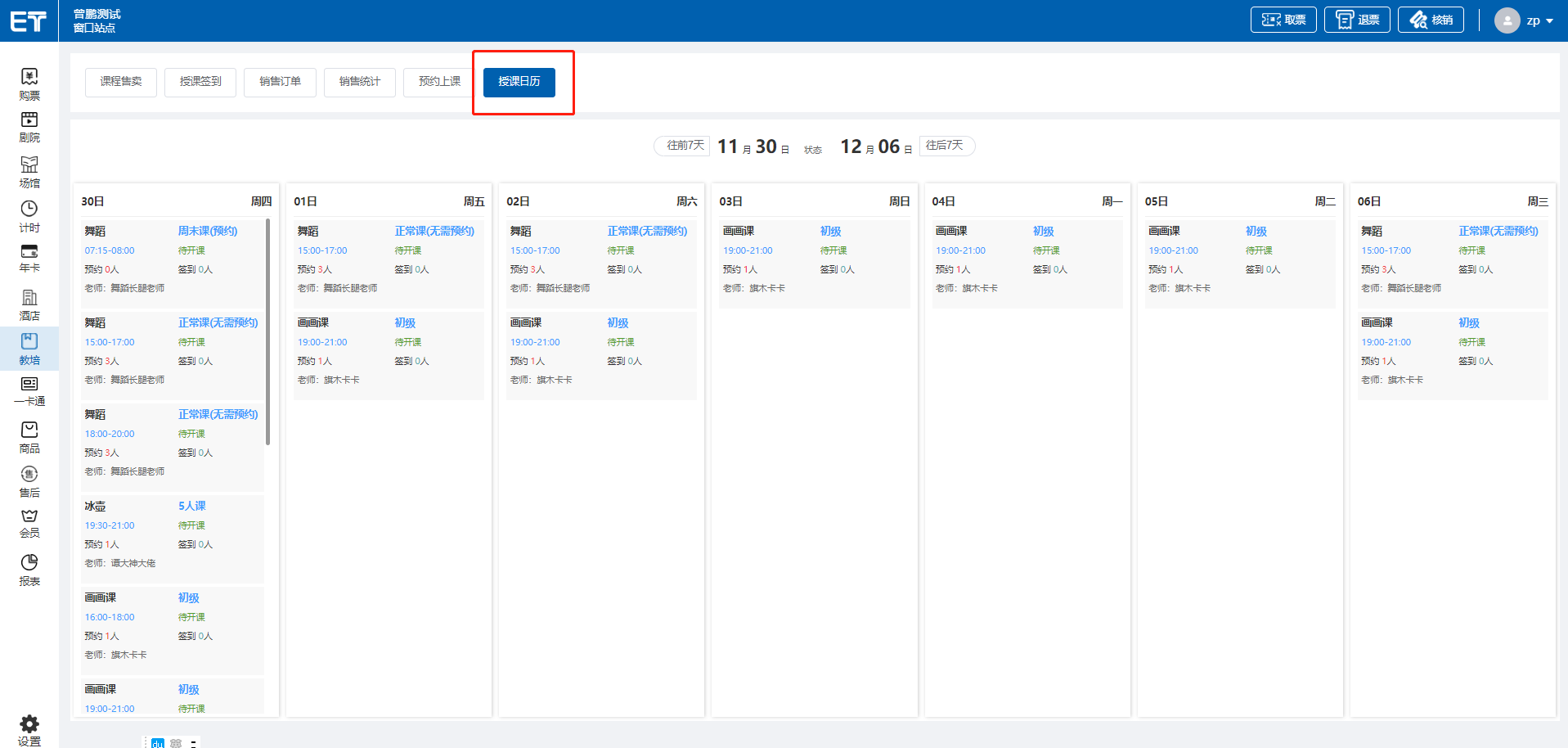1568x748 pixels.
Task: Open the 报表 reports pie chart icon
Action: click(x=29, y=563)
